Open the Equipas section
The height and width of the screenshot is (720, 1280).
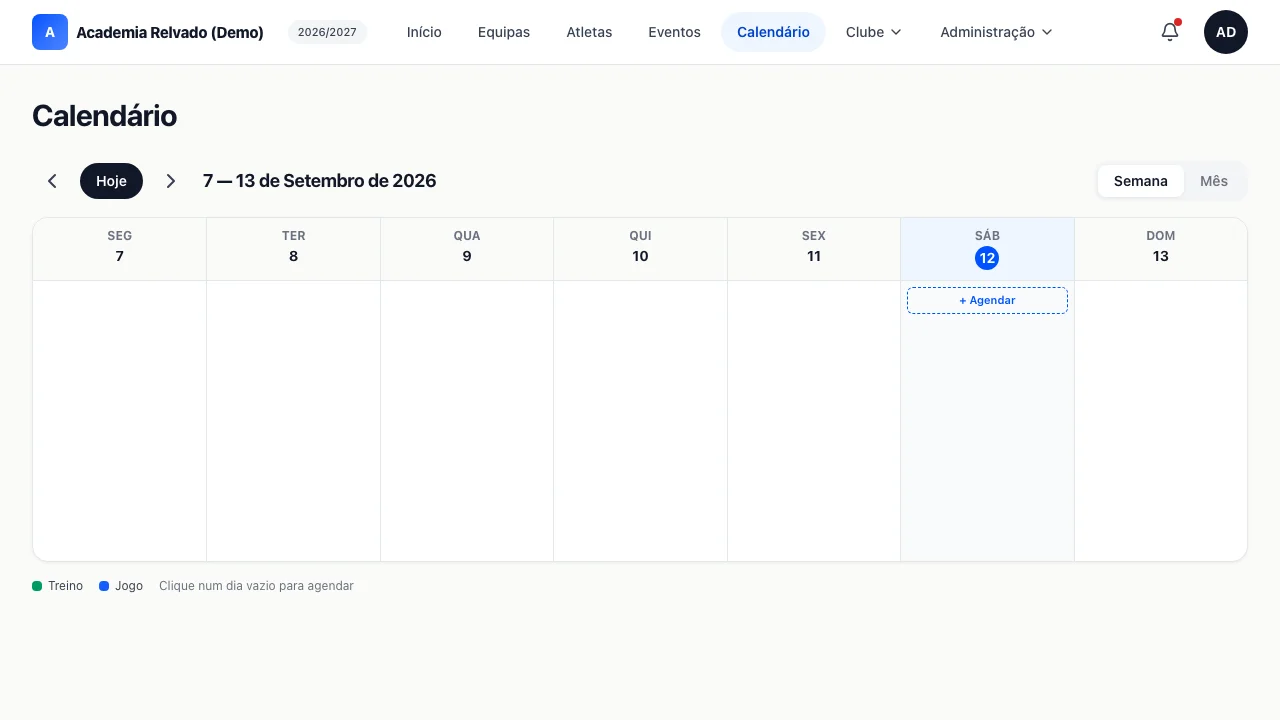click(504, 32)
